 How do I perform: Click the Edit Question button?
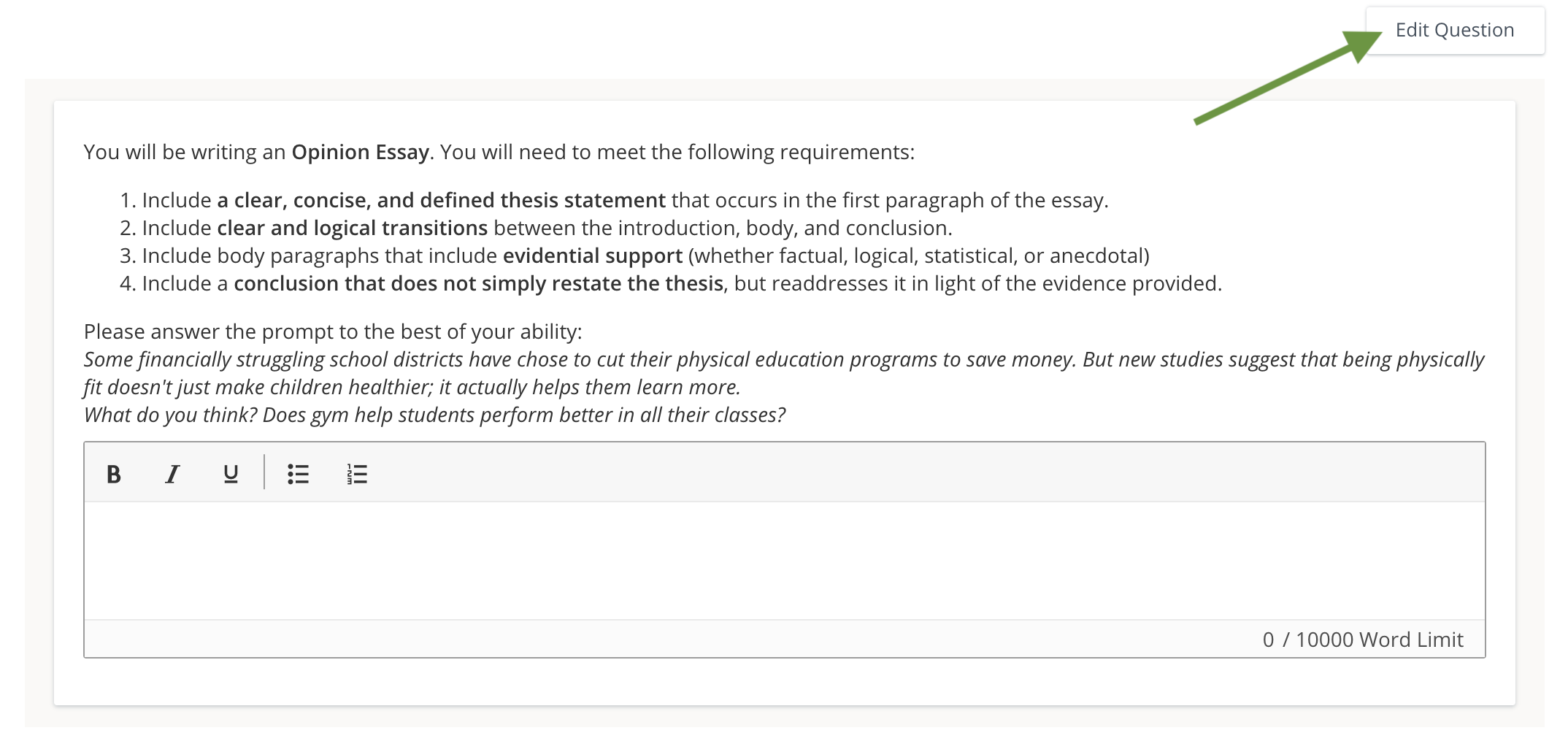click(1454, 31)
